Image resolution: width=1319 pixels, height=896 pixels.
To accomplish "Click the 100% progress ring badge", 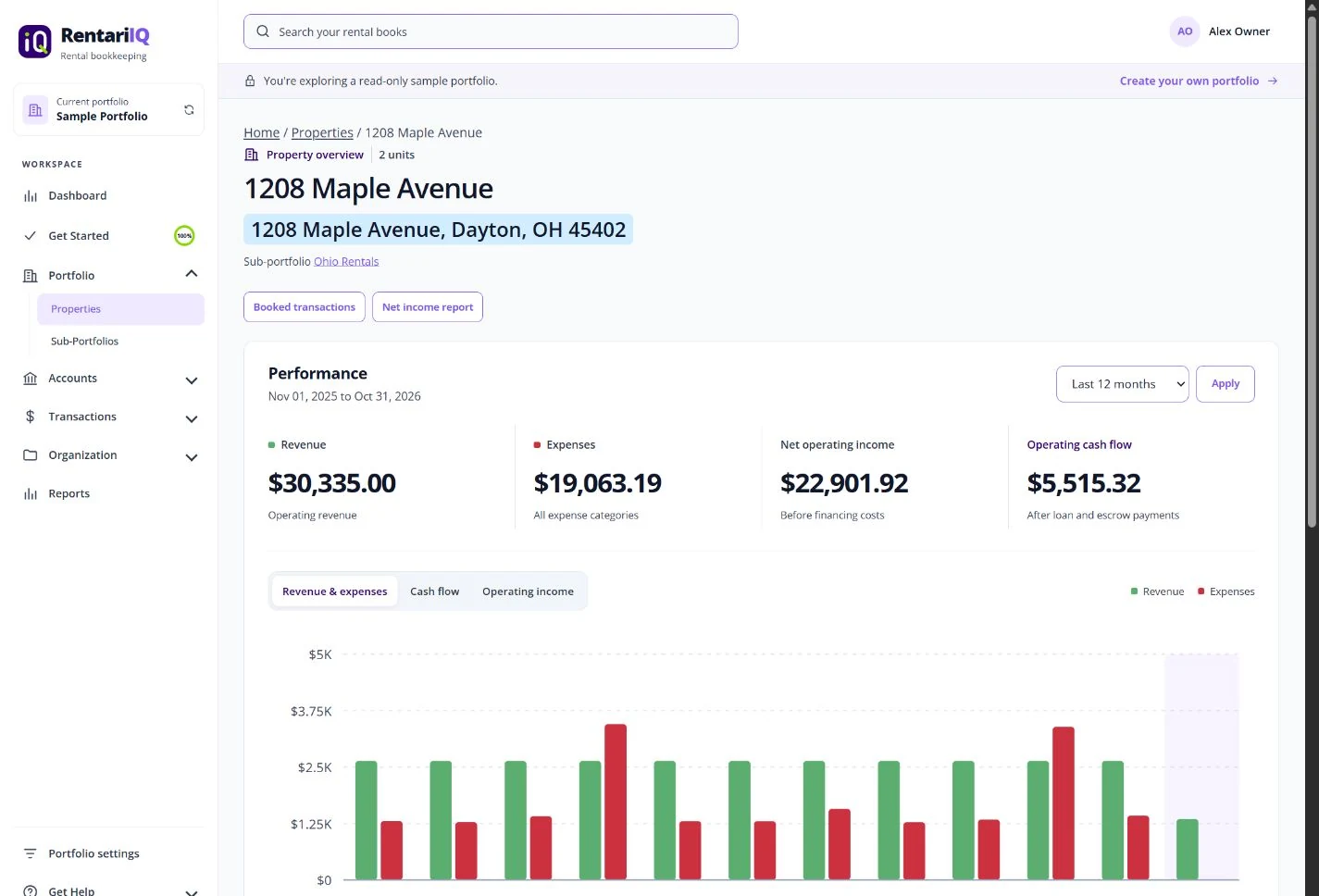I will click(184, 236).
